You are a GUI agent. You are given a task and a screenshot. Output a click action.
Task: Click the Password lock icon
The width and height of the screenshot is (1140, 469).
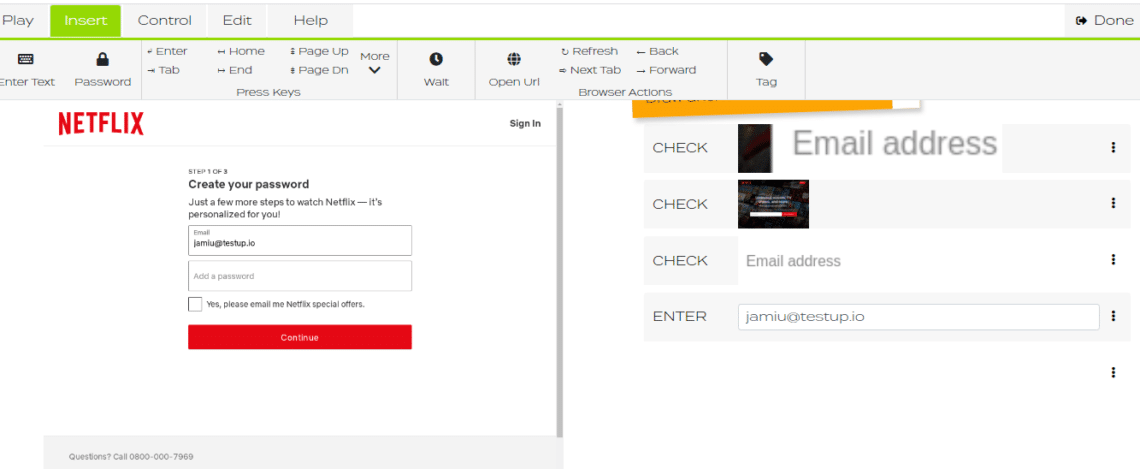[102, 60]
